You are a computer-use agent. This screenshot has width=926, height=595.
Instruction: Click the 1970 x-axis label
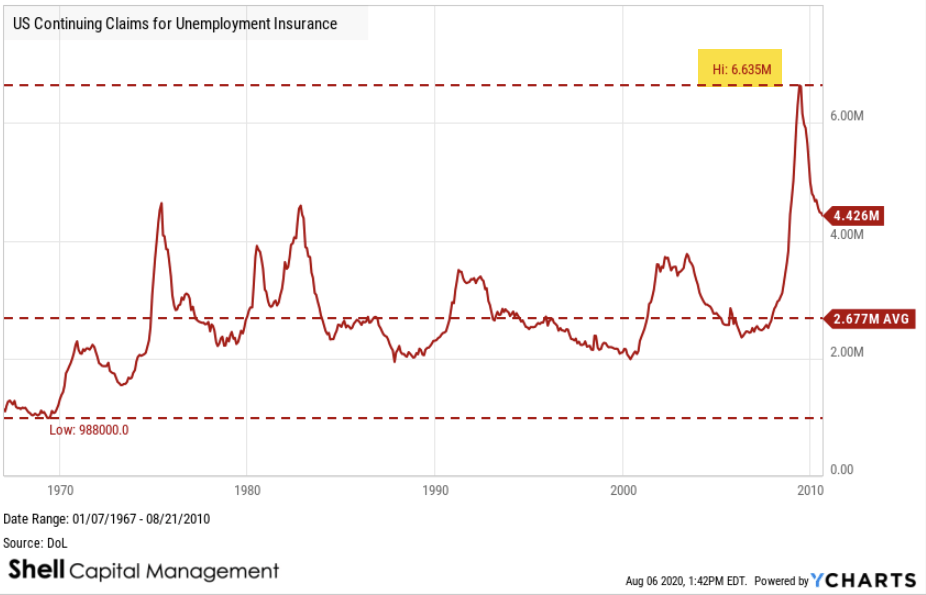tap(59, 491)
